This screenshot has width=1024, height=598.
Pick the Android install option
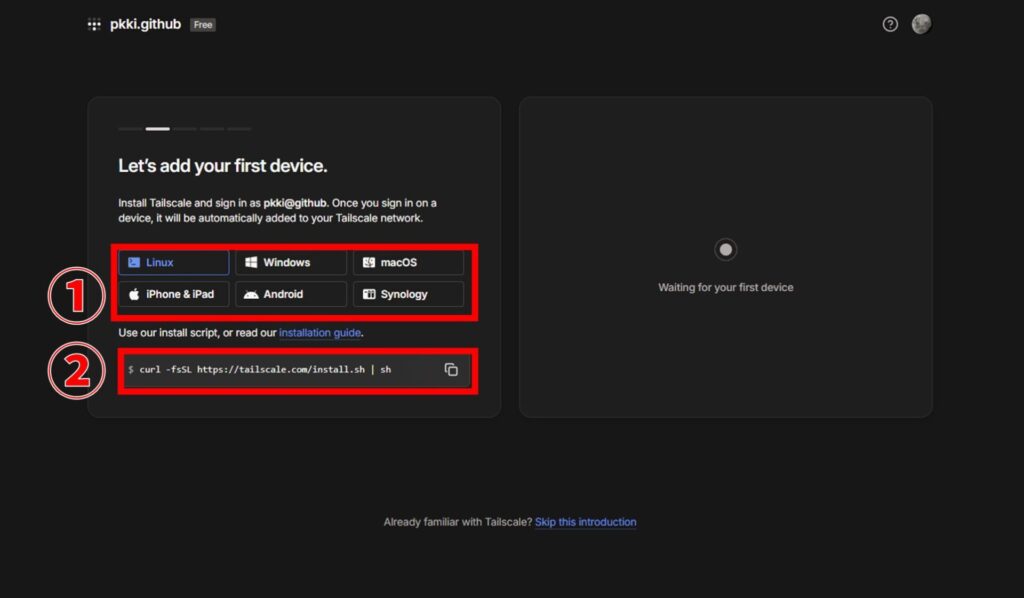(290, 294)
